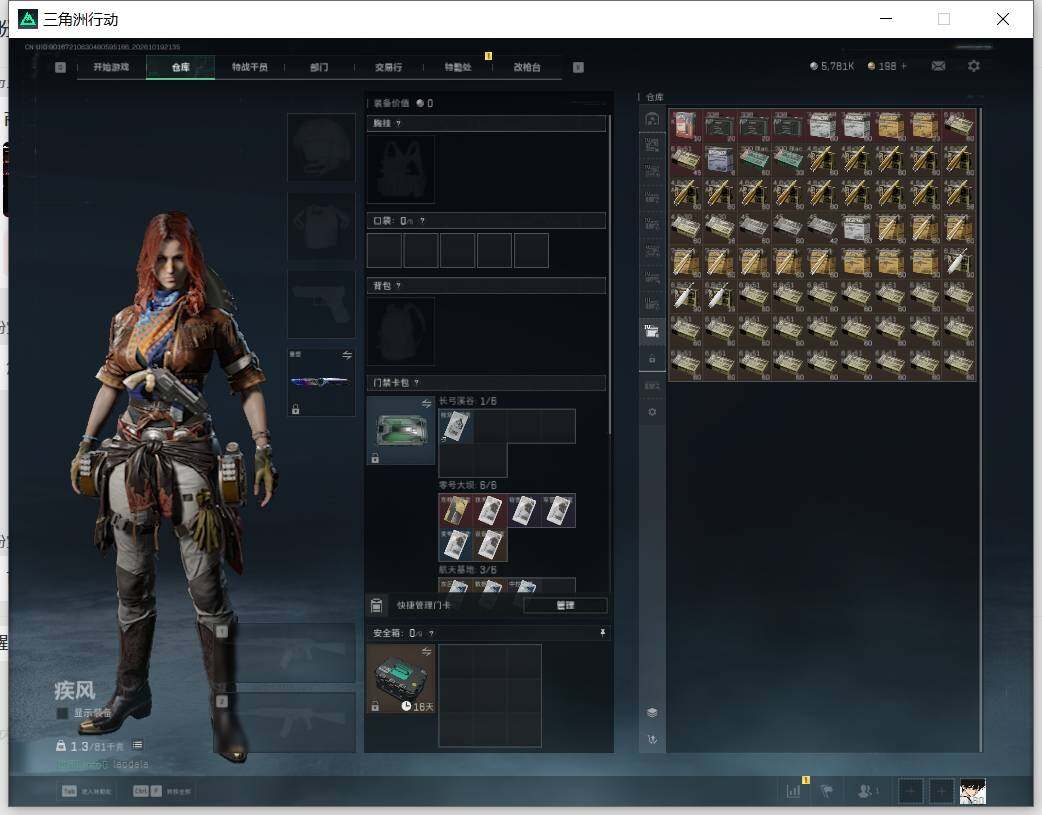Click the empty backpack slot
Viewport: 1042px width, 815px height.
coord(401,331)
